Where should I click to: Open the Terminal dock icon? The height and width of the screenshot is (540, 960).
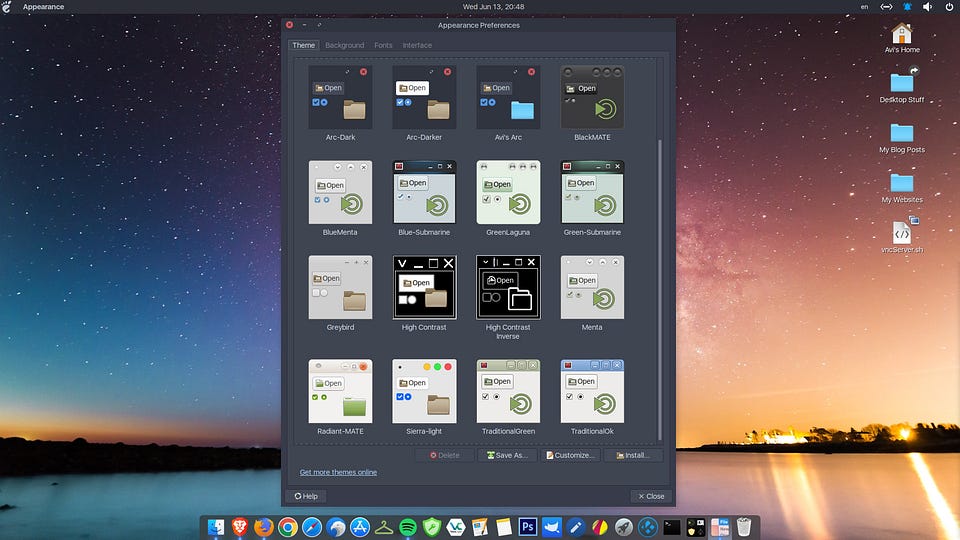point(672,526)
